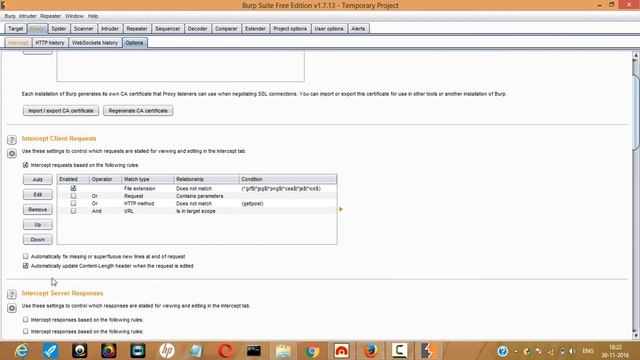640x360 pixels.
Task: Move rule with the Down button
Action: (38, 240)
